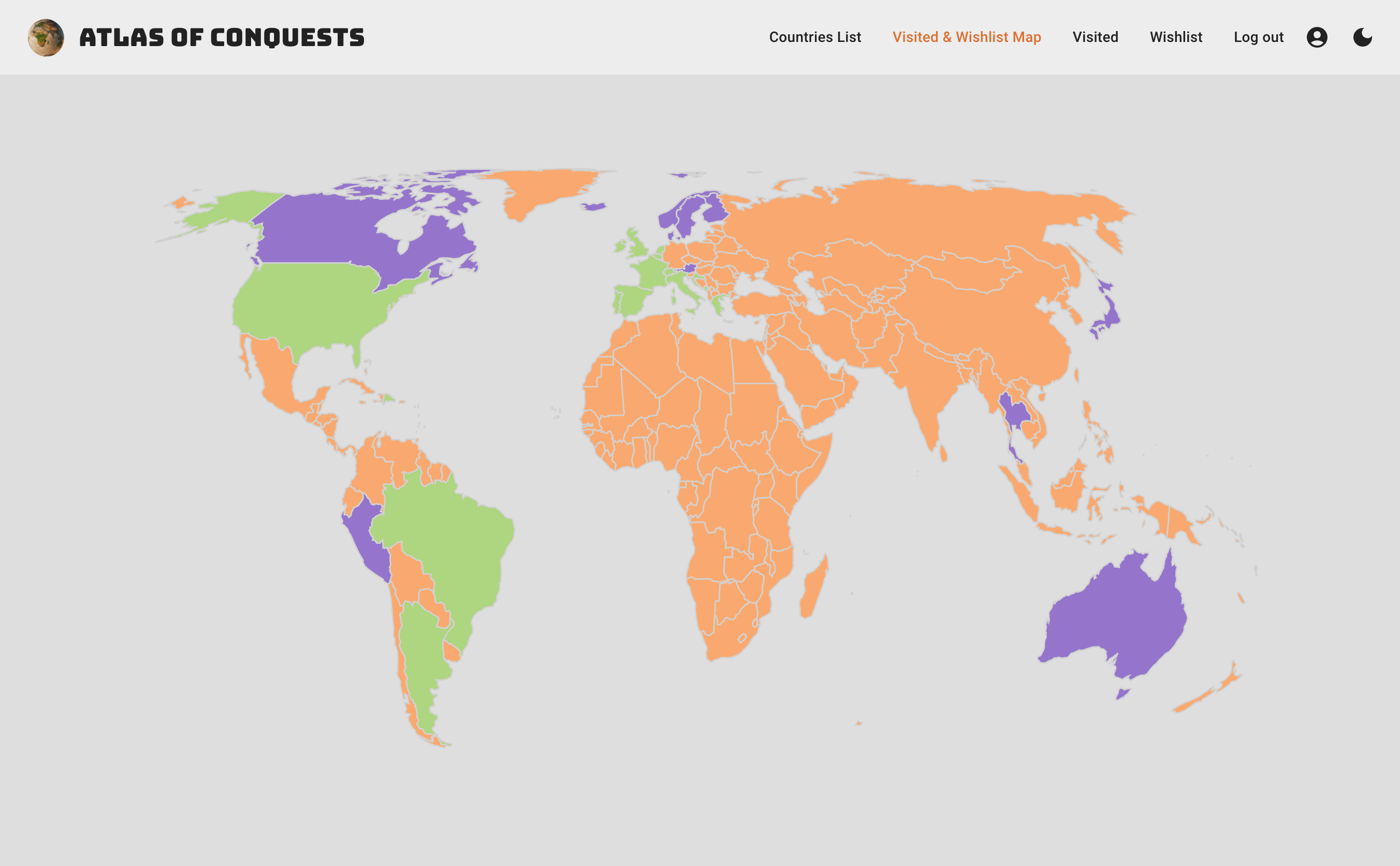Toggle dark mode moon icon

click(1362, 37)
